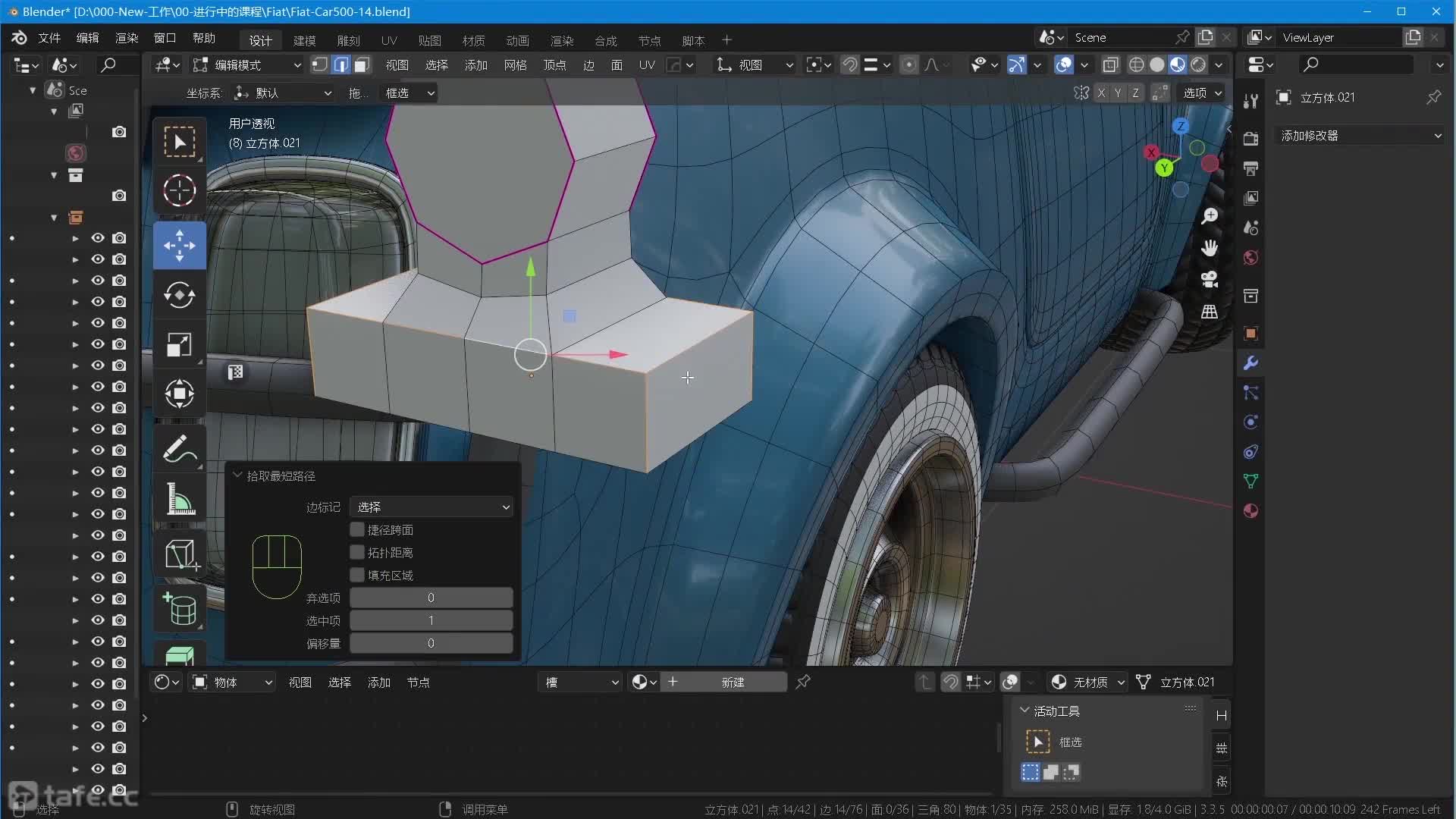Open 添加修改器 dropdown

pyautogui.click(x=1360, y=135)
